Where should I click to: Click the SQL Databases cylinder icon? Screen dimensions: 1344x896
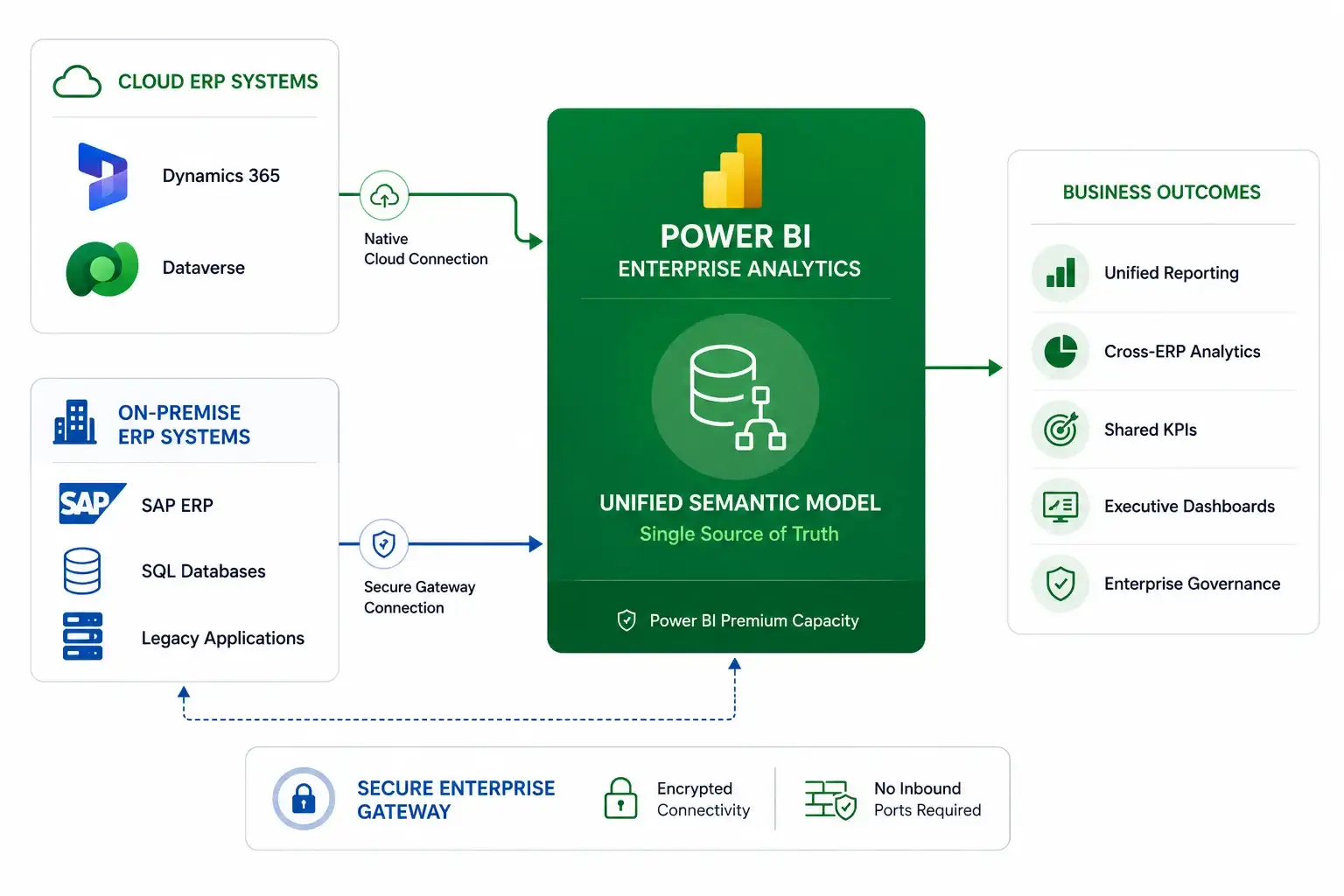(82, 571)
